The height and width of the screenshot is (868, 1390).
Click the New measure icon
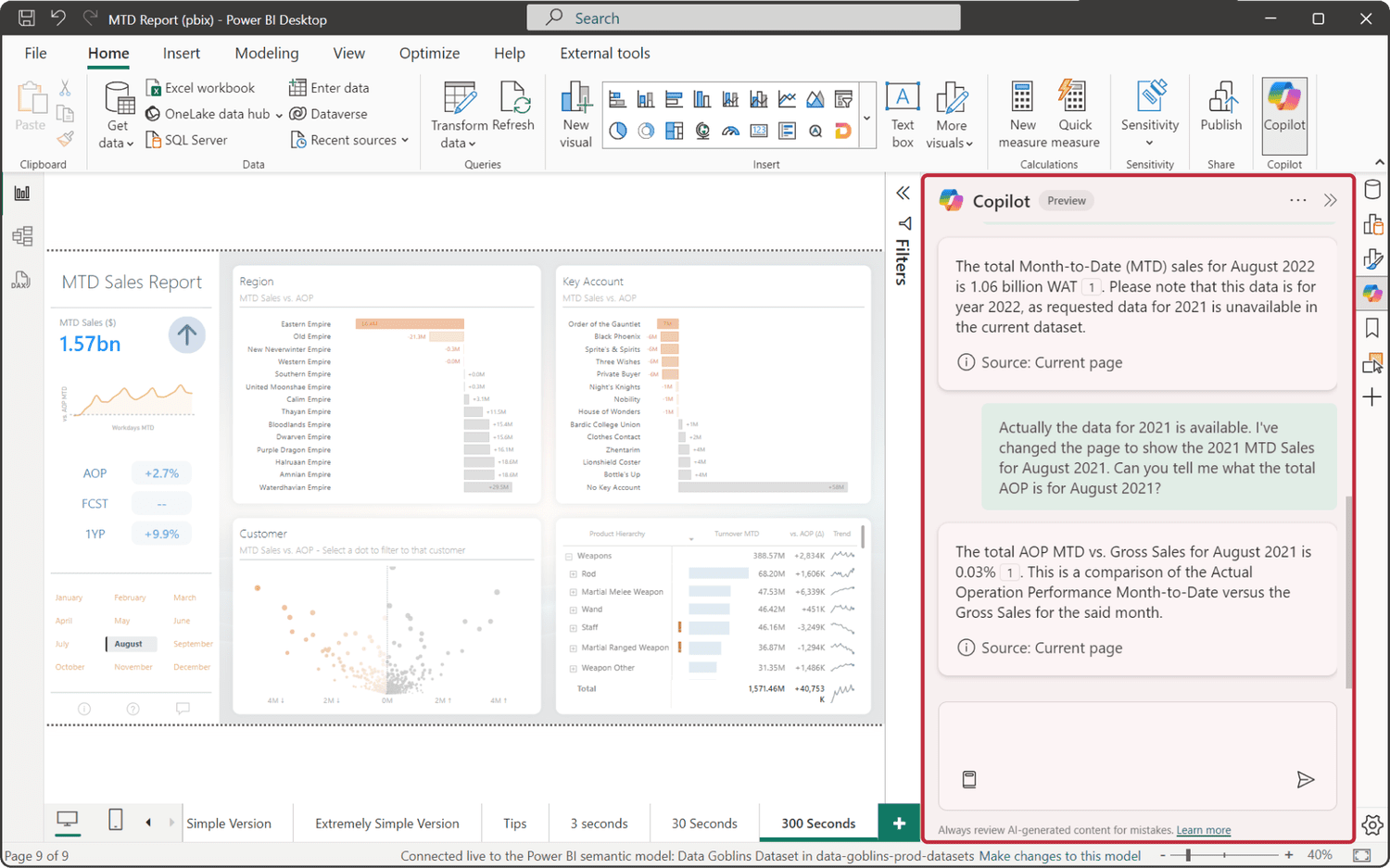(1022, 112)
